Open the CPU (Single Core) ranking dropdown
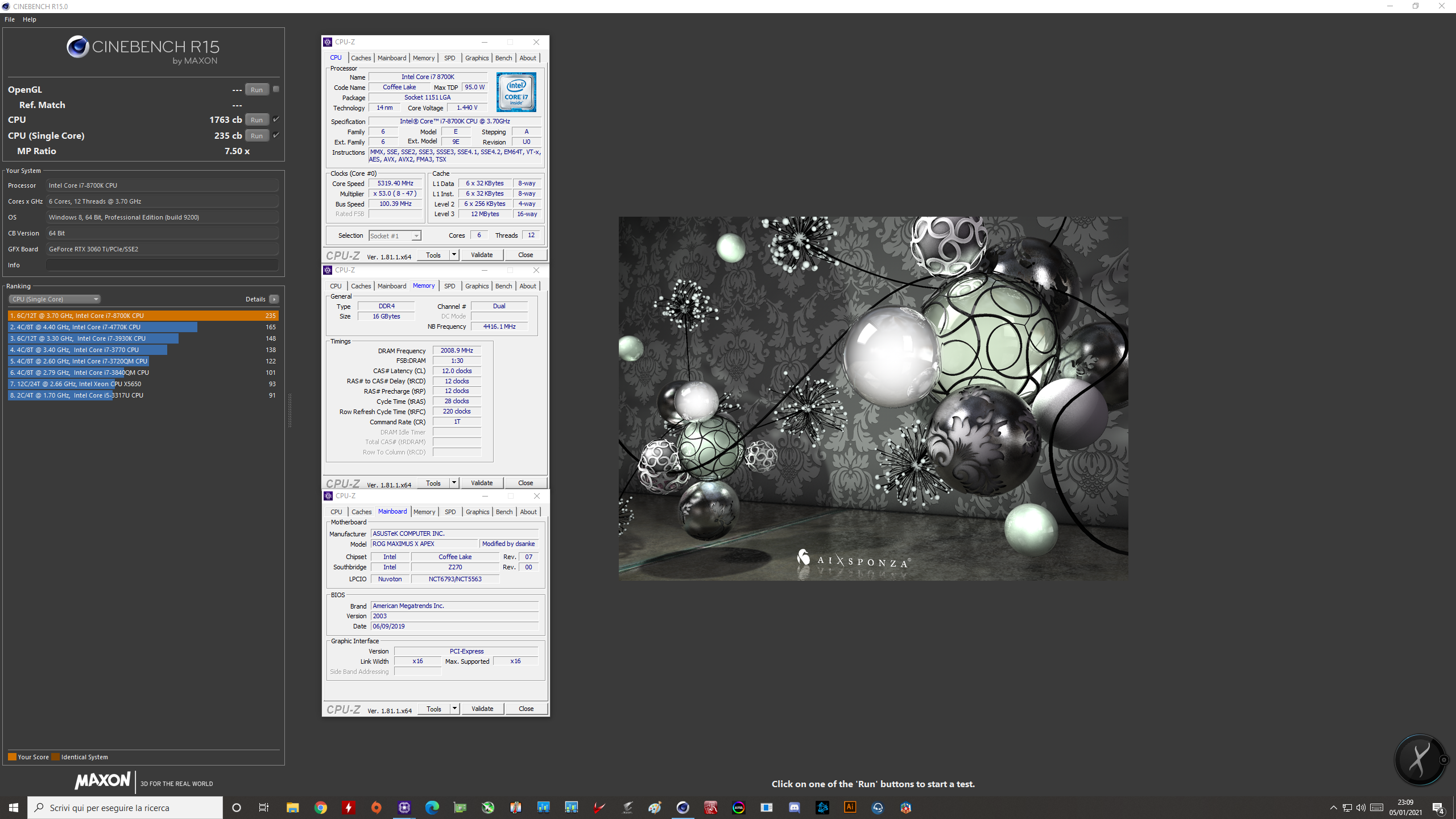The height and width of the screenshot is (819, 1456). 55,299
